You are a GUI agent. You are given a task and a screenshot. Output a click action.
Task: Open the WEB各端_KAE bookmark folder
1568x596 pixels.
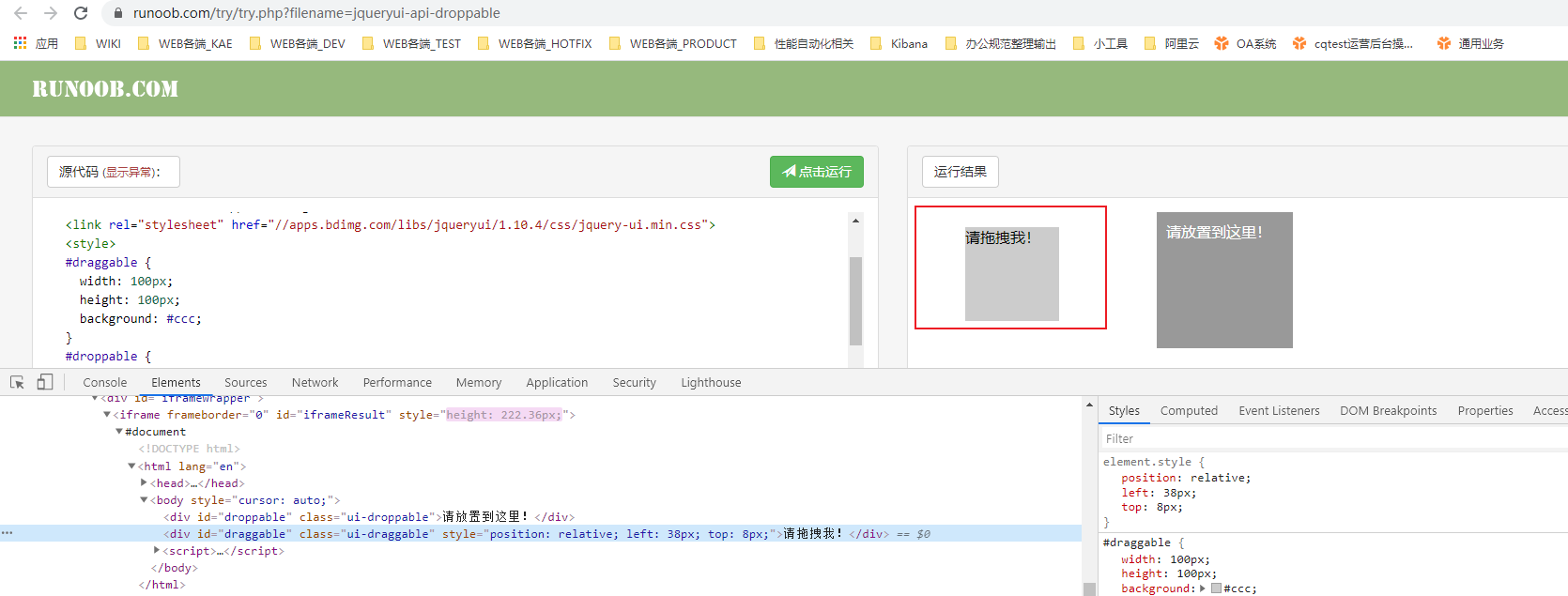185,43
